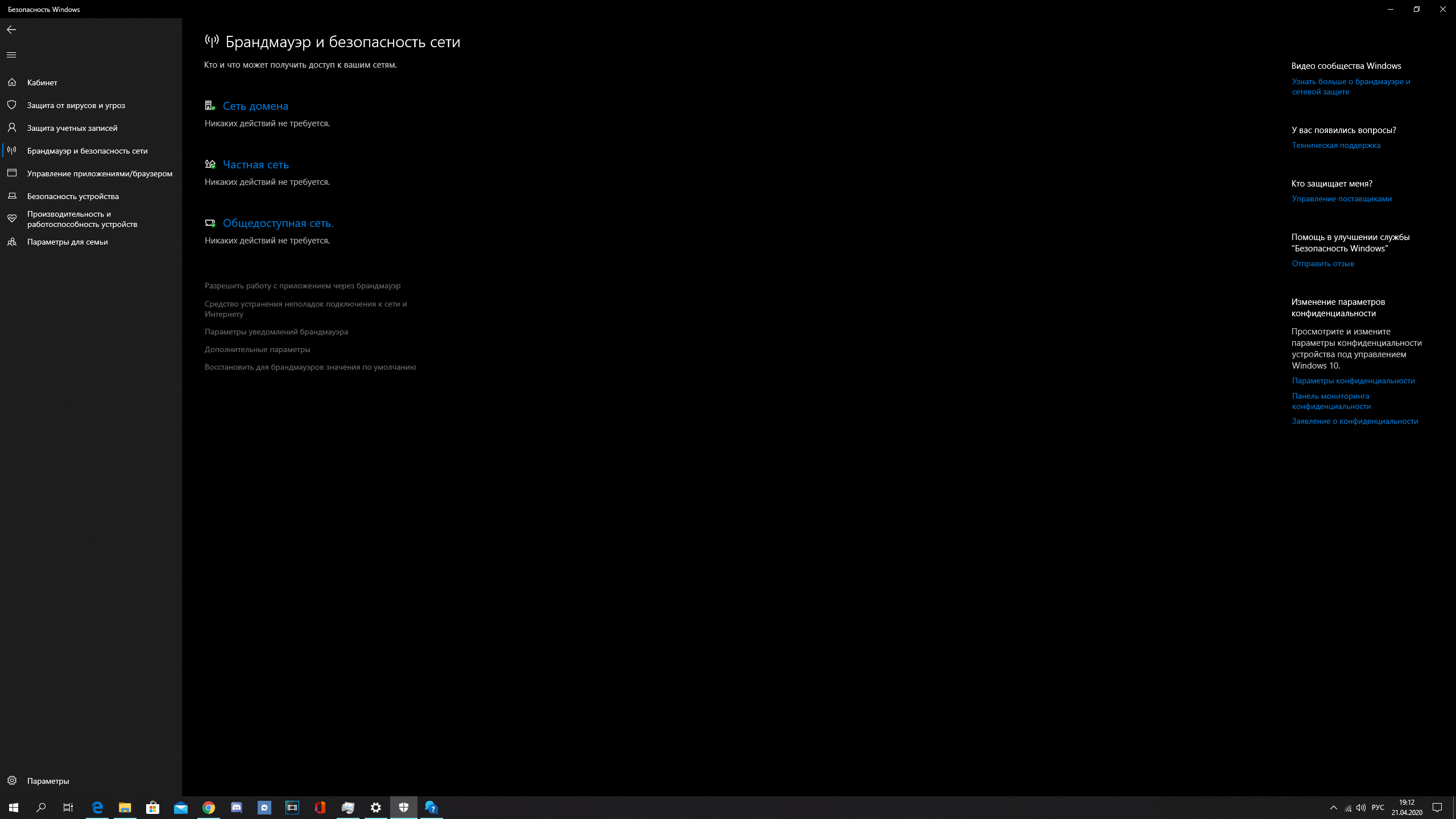Click Восстановить для брандмауэров значения по умолчанию
Viewport: 1456px width, 819px height.
click(x=311, y=367)
